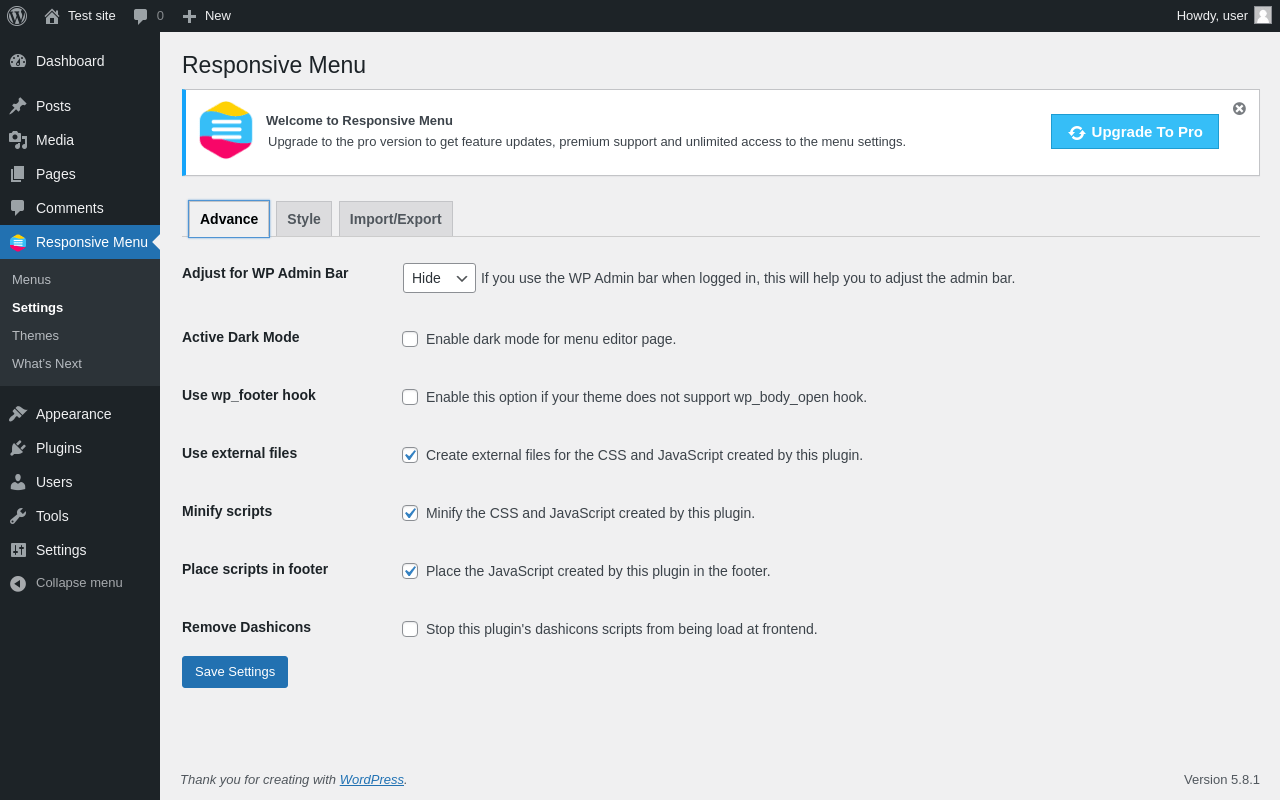Open Plugins plug icon in sidebar
The width and height of the screenshot is (1280, 800).
pyautogui.click(x=18, y=448)
